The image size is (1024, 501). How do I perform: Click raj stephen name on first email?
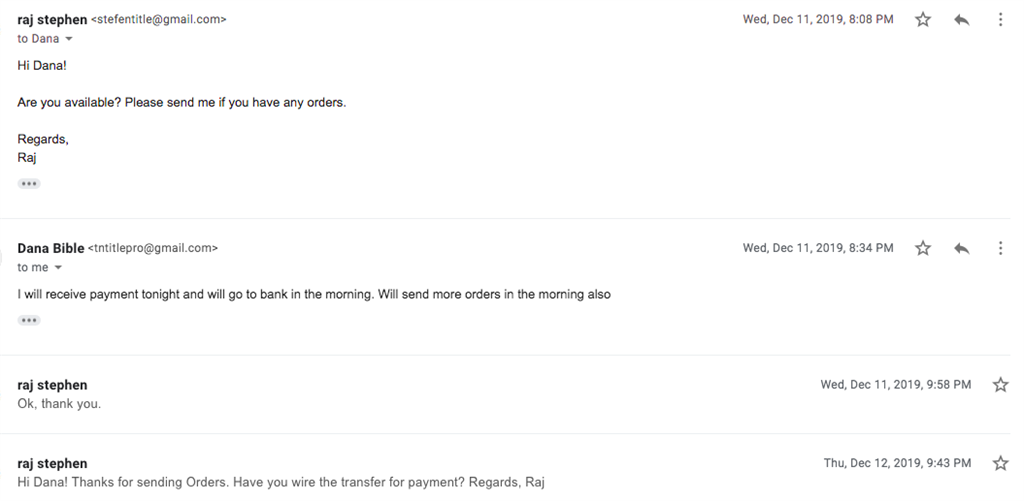point(52,20)
